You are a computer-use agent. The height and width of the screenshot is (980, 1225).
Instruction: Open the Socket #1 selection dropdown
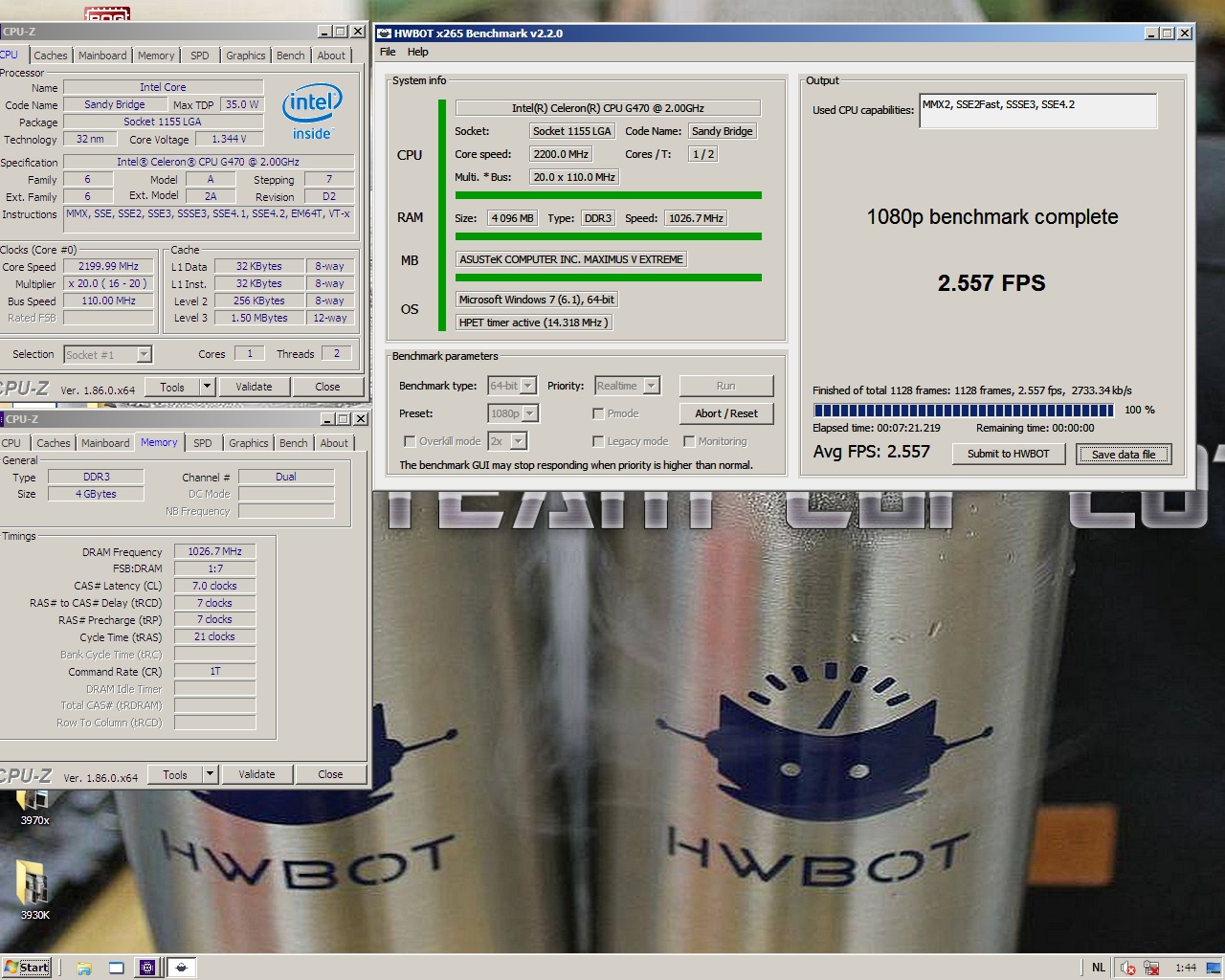pyautogui.click(x=144, y=355)
